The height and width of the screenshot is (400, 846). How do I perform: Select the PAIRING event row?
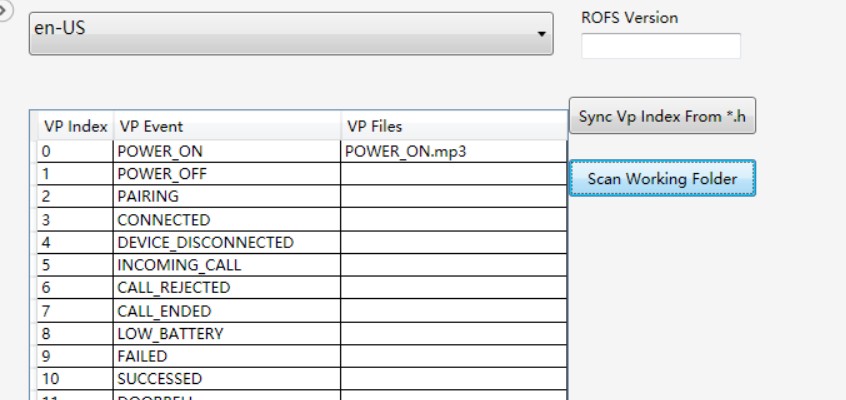pos(226,197)
